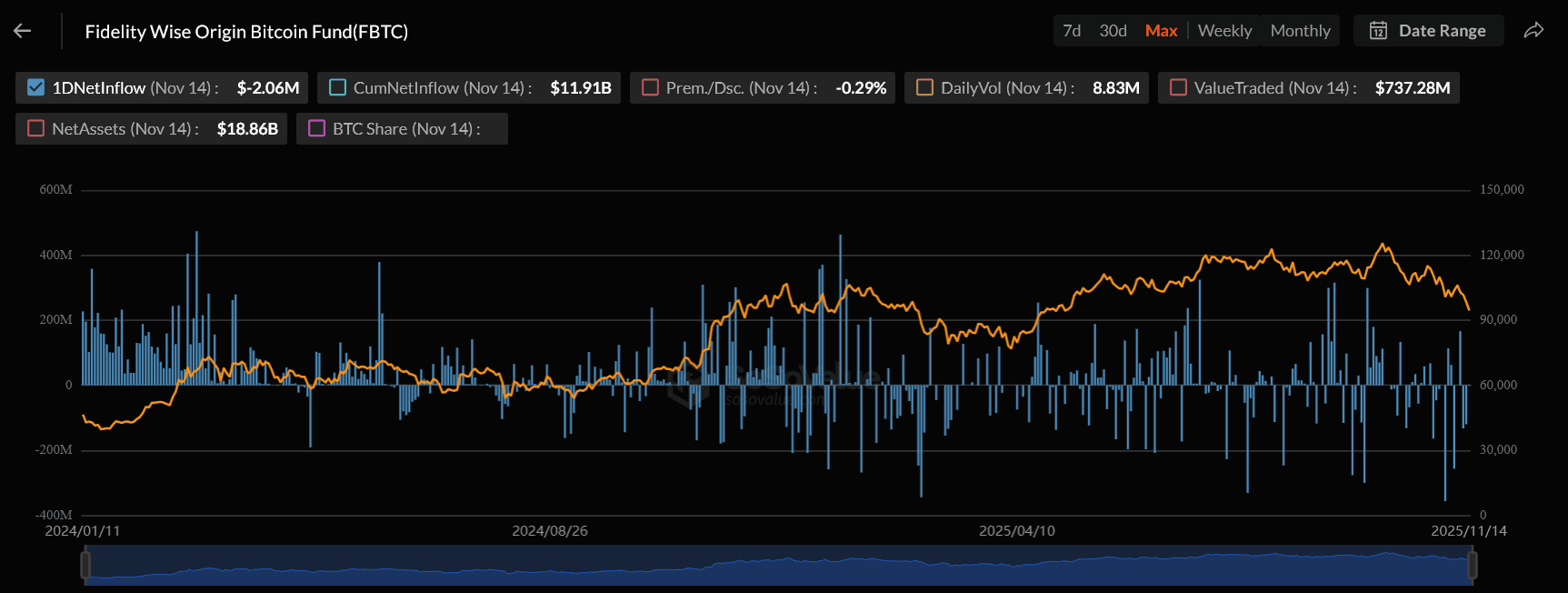
Task: Uncheck the 1DNetInflow checkbox
Action: (36, 88)
